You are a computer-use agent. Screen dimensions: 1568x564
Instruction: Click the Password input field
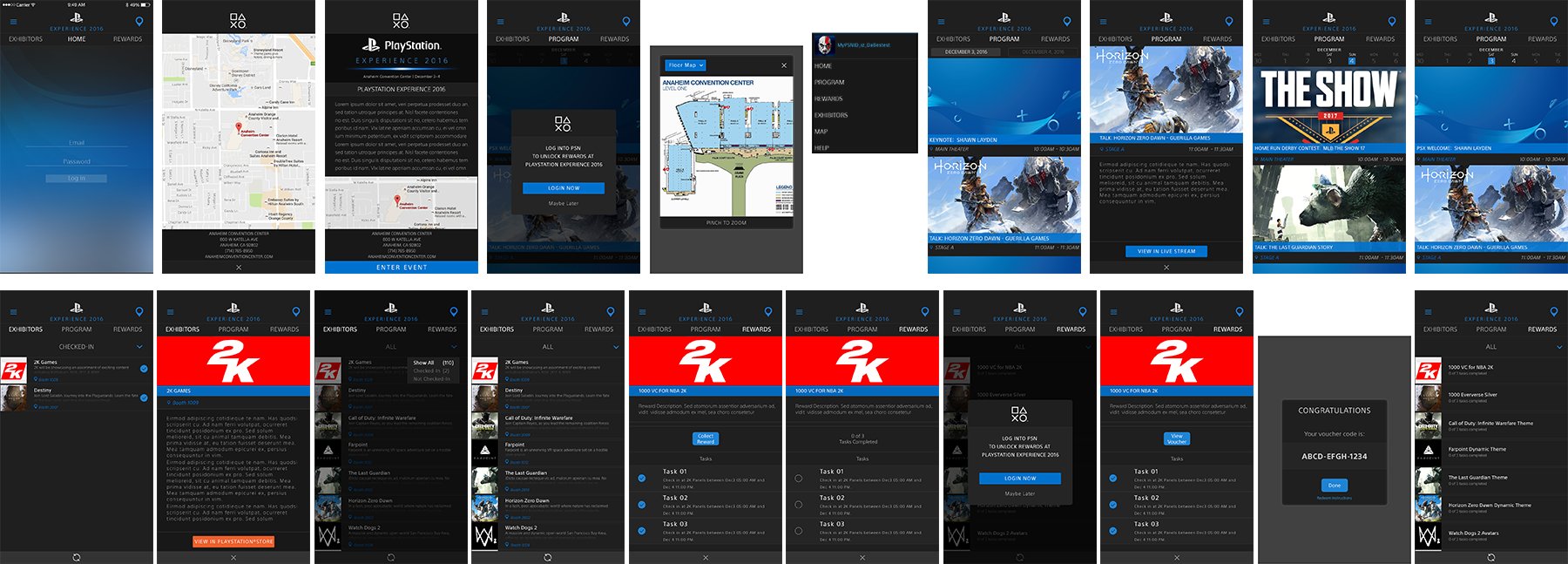[x=77, y=162]
